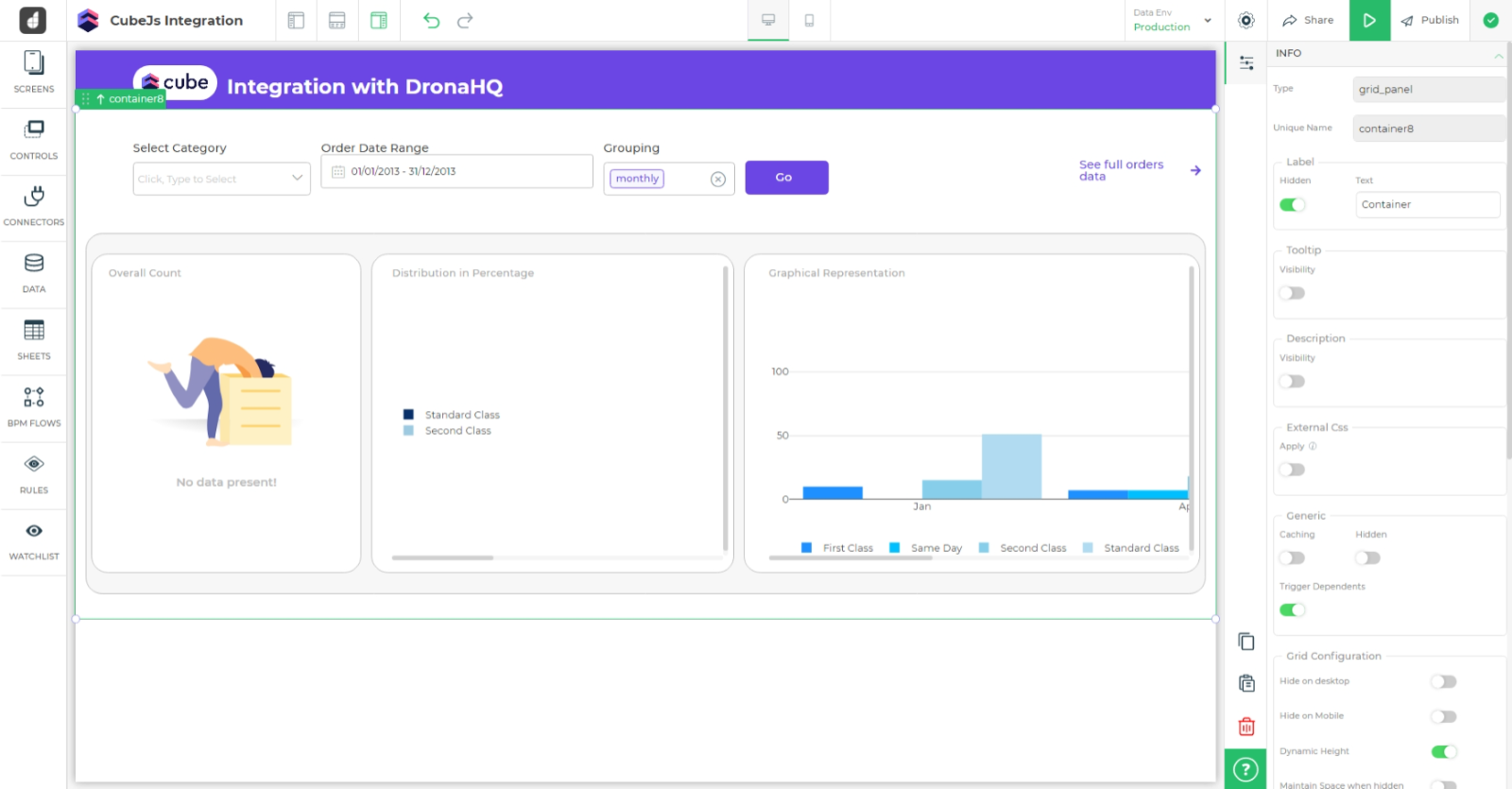The image size is (1512, 789).
Task: Open the Screens menu in sidebar
Action: [34, 72]
